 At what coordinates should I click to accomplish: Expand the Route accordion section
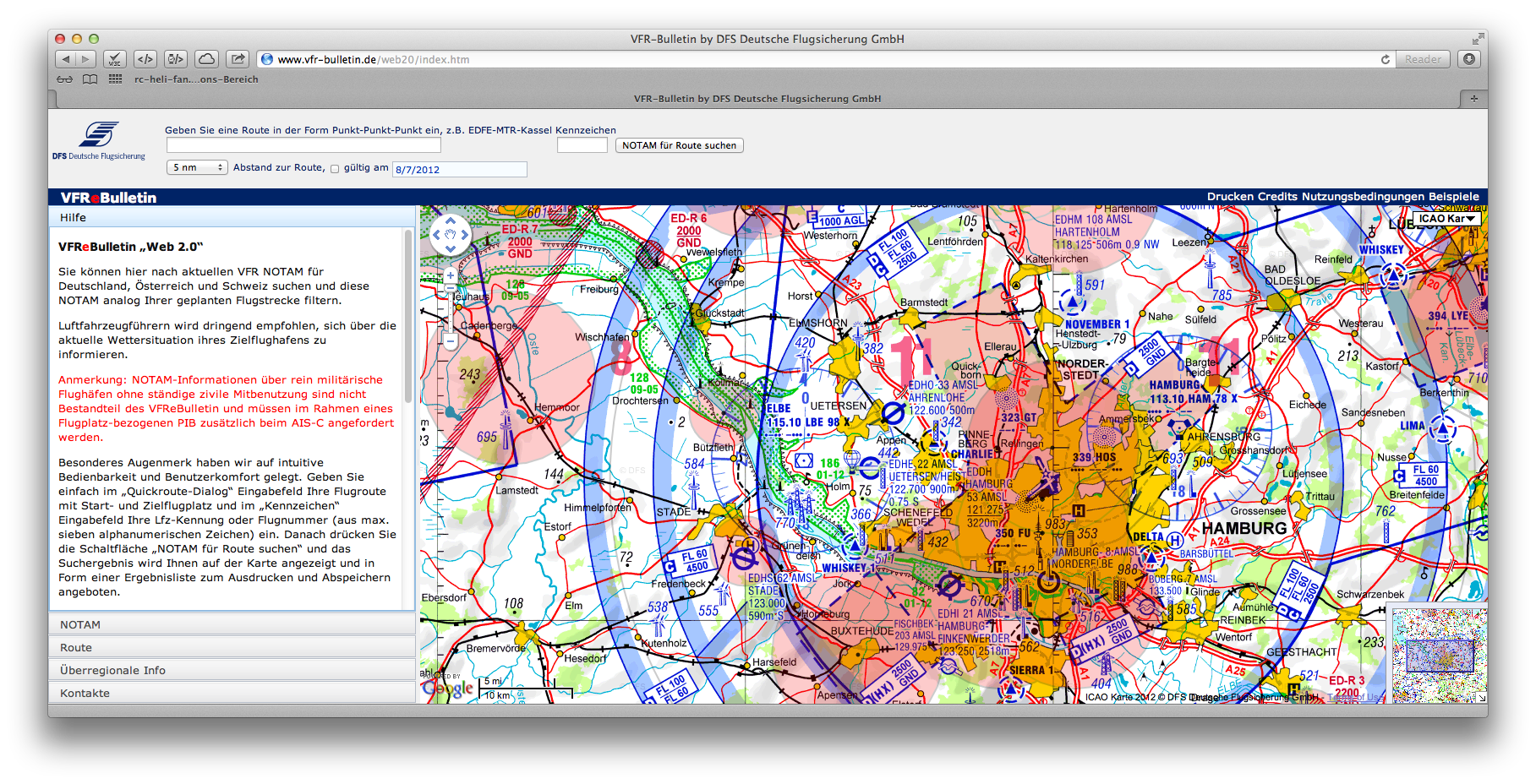pos(232,647)
